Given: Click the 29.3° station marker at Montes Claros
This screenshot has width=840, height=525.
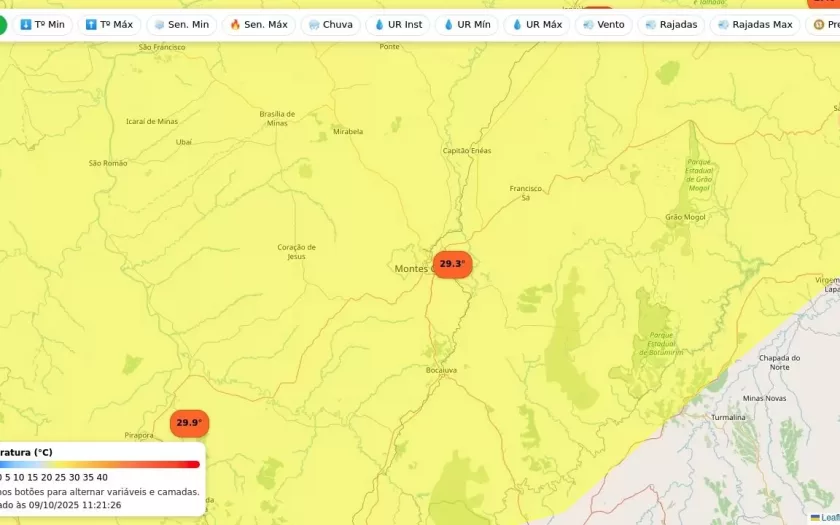Looking at the screenshot, I should tap(452, 264).
